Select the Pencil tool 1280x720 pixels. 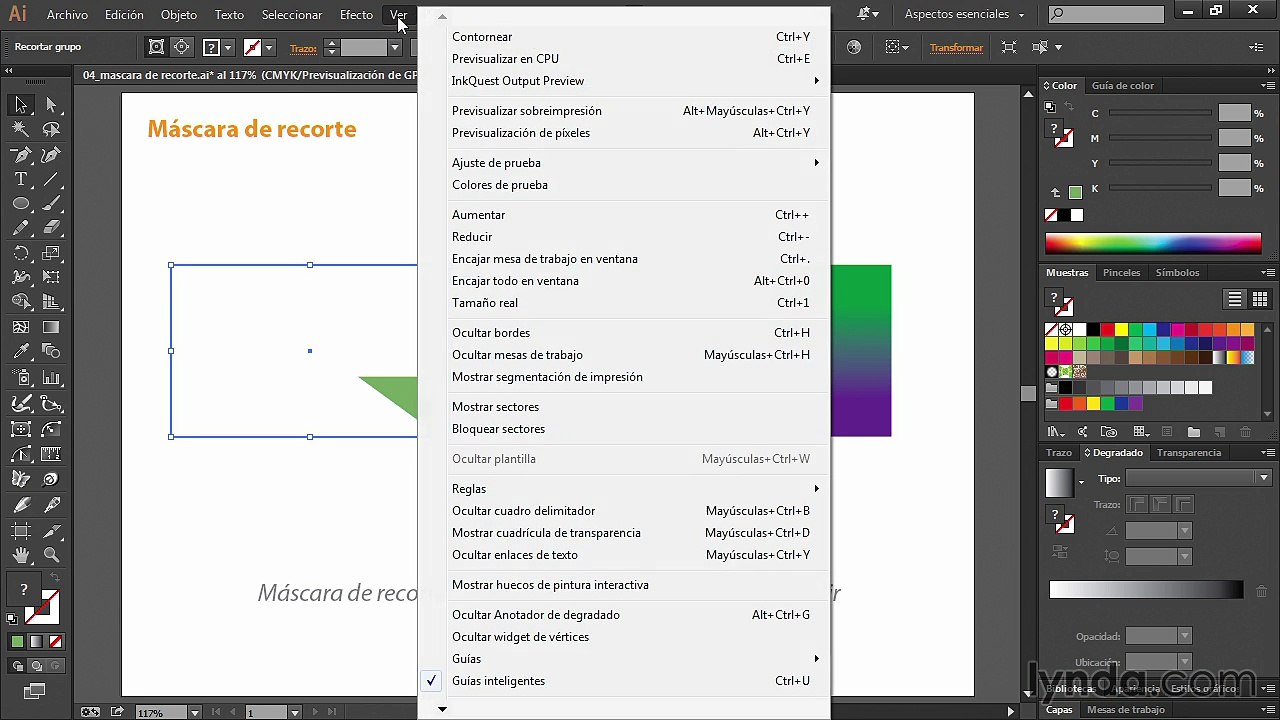tap(21, 229)
